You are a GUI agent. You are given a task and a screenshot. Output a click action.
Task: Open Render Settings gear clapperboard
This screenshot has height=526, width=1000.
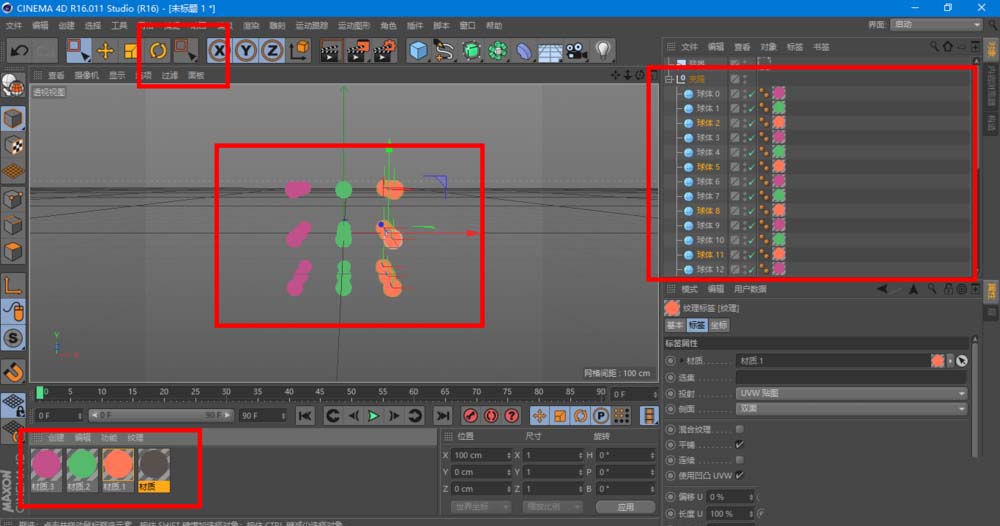click(x=385, y=51)
